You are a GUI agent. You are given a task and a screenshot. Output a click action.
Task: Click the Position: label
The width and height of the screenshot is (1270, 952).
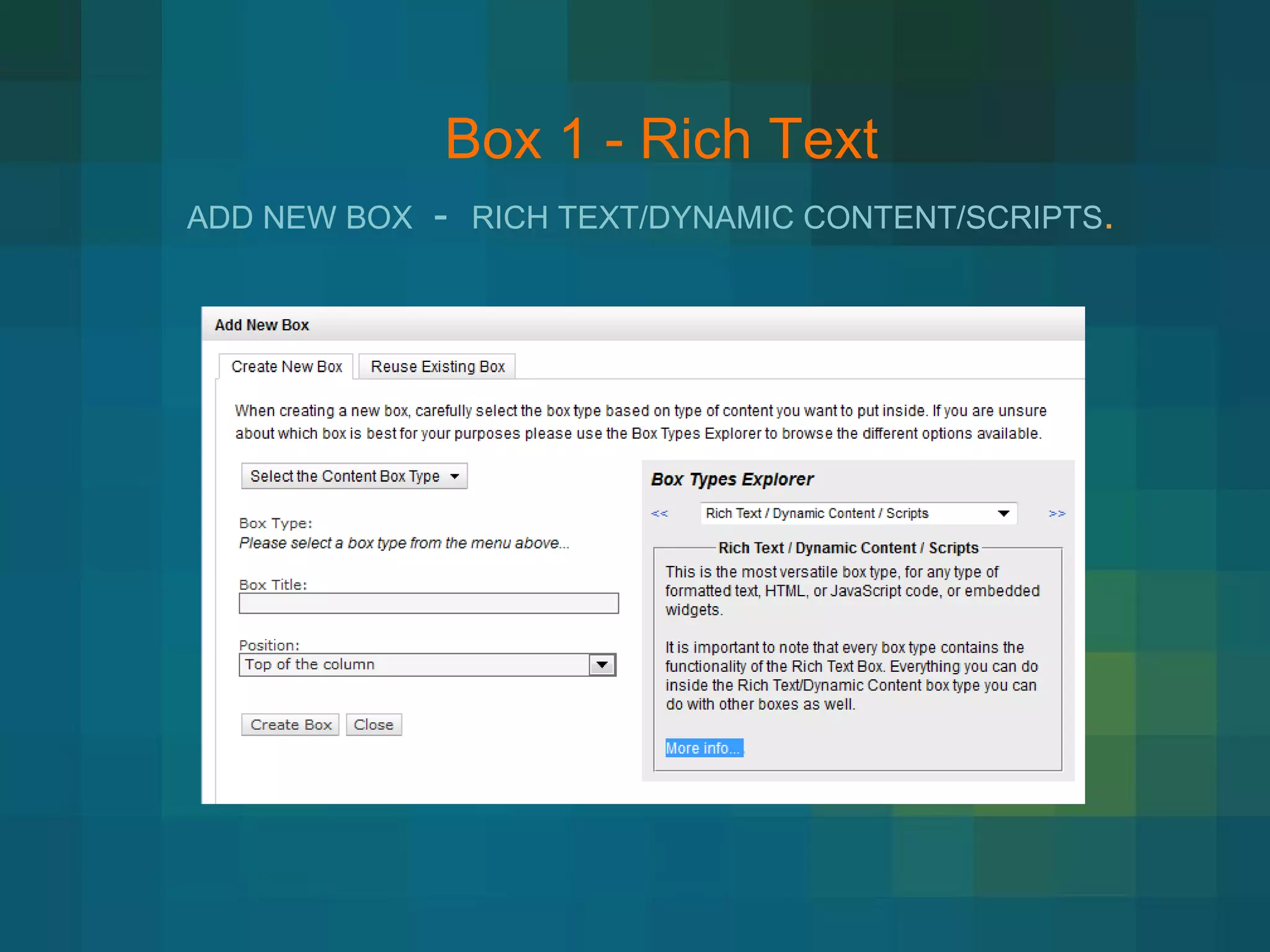coord(269,645)
